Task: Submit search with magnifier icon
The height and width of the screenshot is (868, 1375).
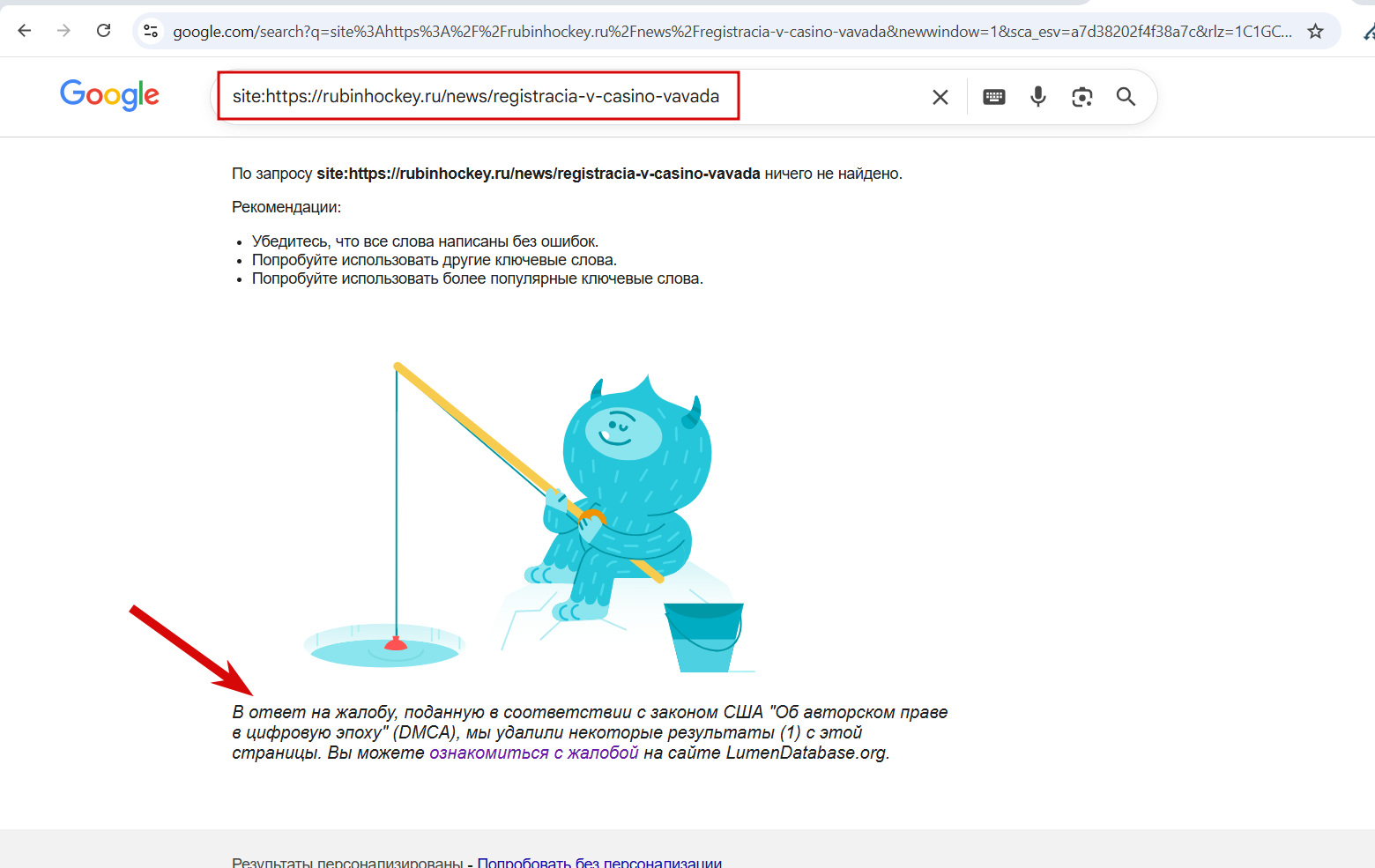Action: pyautogui.click(x=1126, y=97)
